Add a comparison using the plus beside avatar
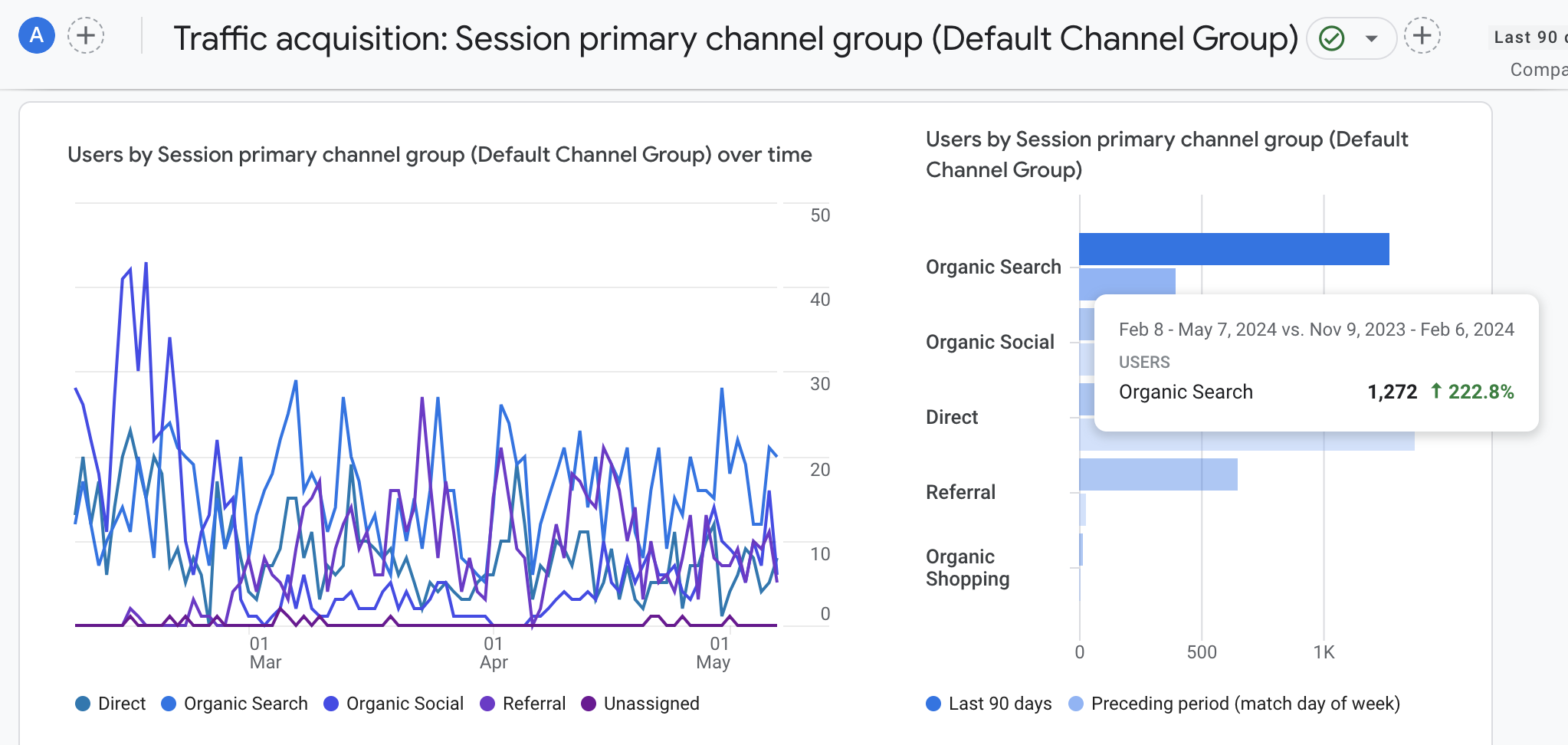This screenshot has height=745, width=1568. click(x=86, y=36)
